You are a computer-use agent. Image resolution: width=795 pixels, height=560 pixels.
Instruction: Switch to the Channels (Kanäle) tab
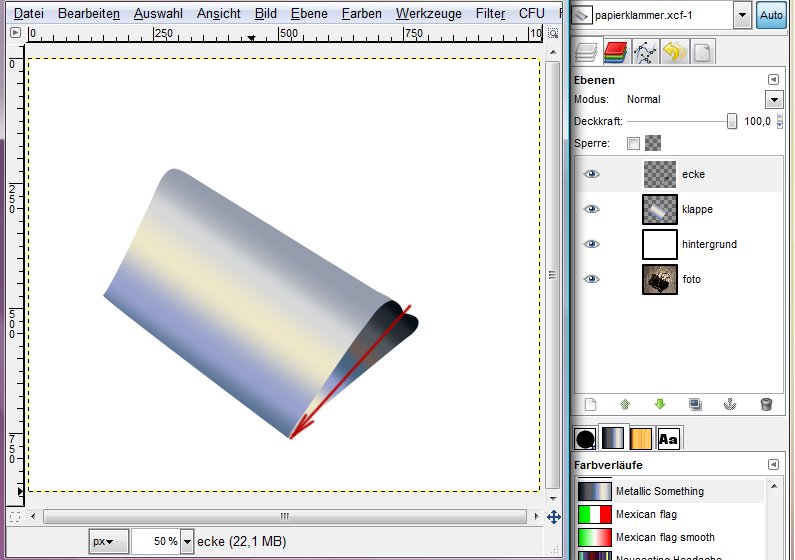tap(616, 51)
